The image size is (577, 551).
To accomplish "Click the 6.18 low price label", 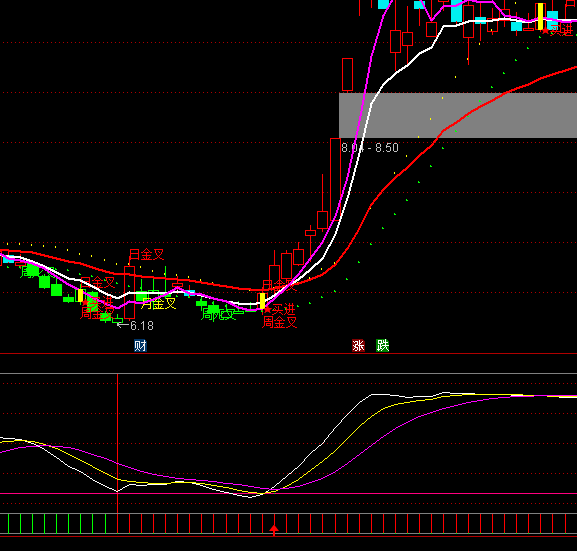I will pos(142,326).
